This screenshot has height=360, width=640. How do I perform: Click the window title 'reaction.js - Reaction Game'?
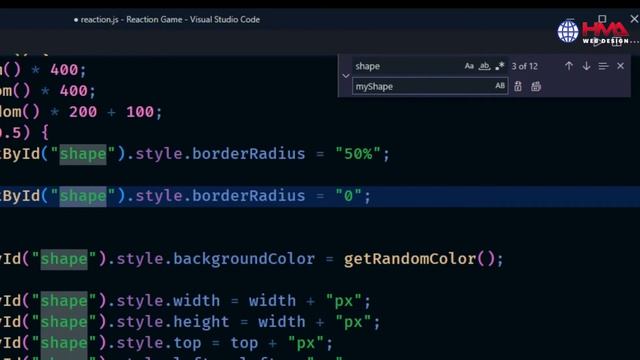tap(170, 20)
